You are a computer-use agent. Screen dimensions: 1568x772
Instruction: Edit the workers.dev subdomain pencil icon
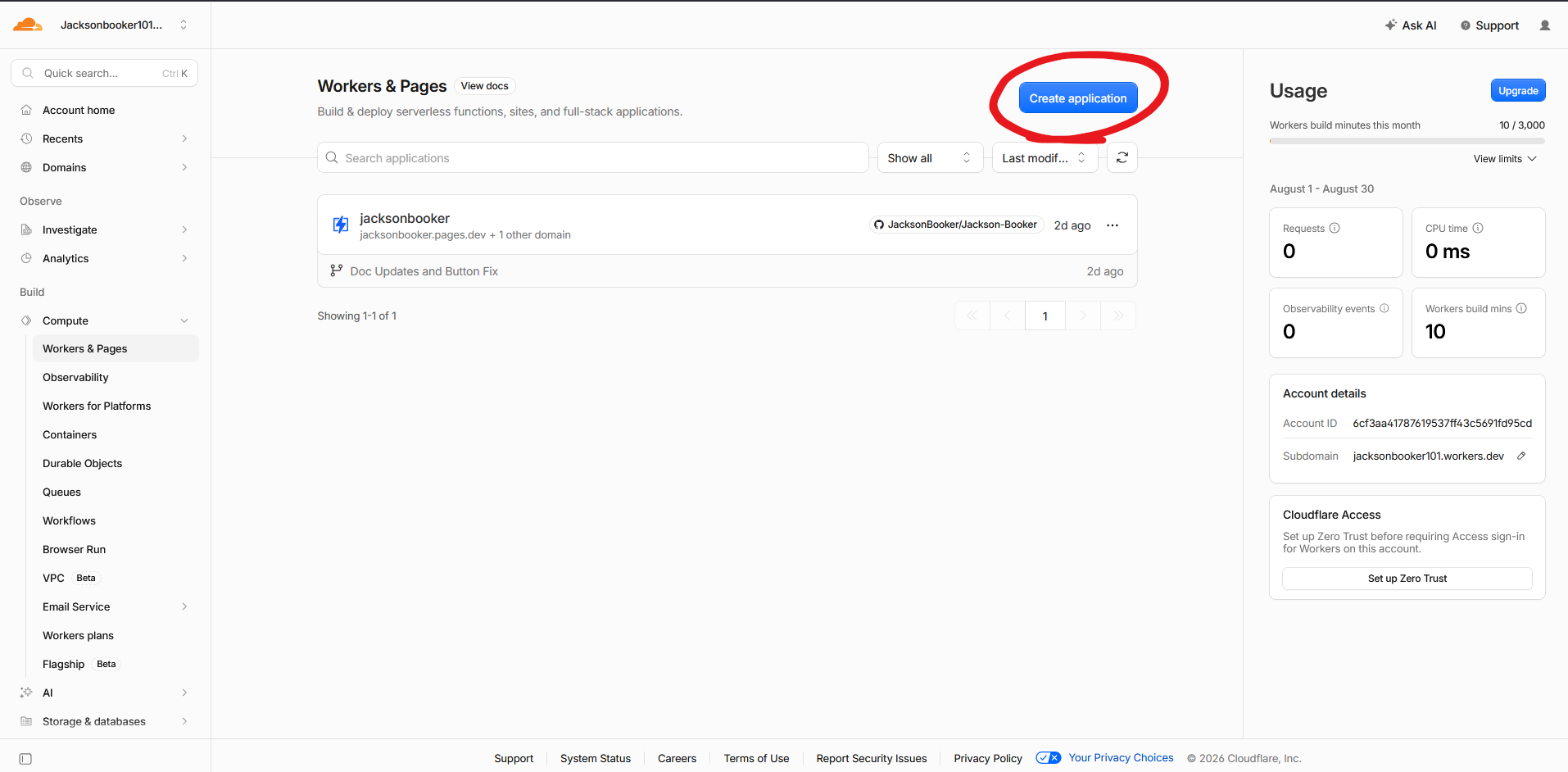[x=1521, y=456]
